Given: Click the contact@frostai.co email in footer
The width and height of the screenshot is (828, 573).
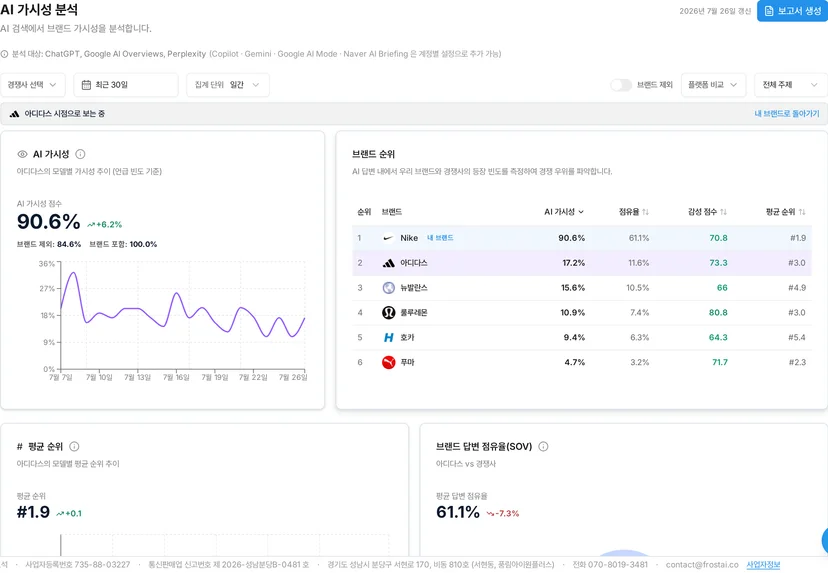Looking at the screenshot, I should 702,565.
